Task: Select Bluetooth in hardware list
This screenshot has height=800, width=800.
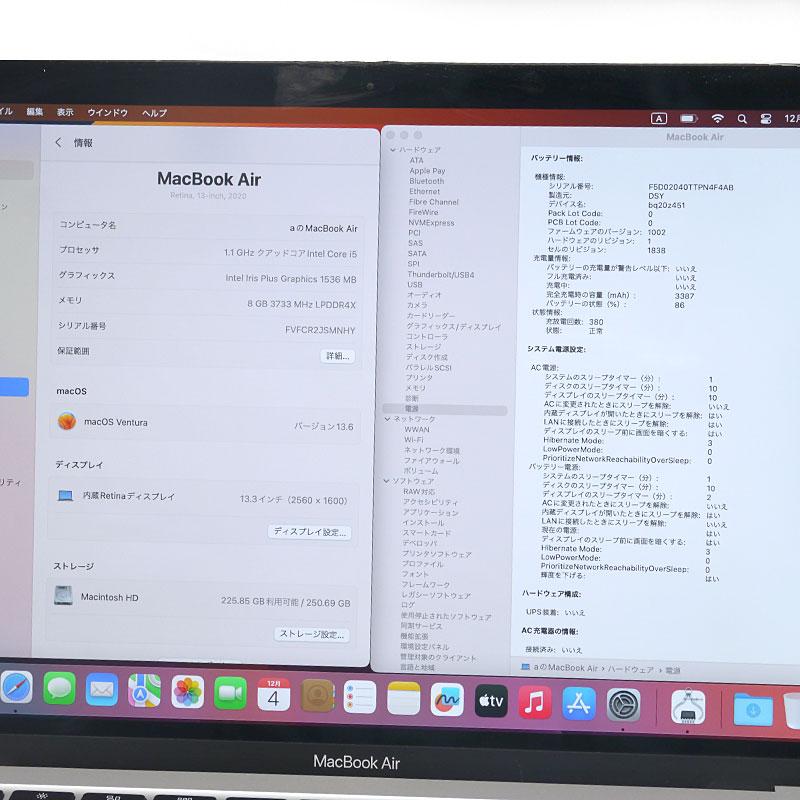Action: click(x=427, y=181)
